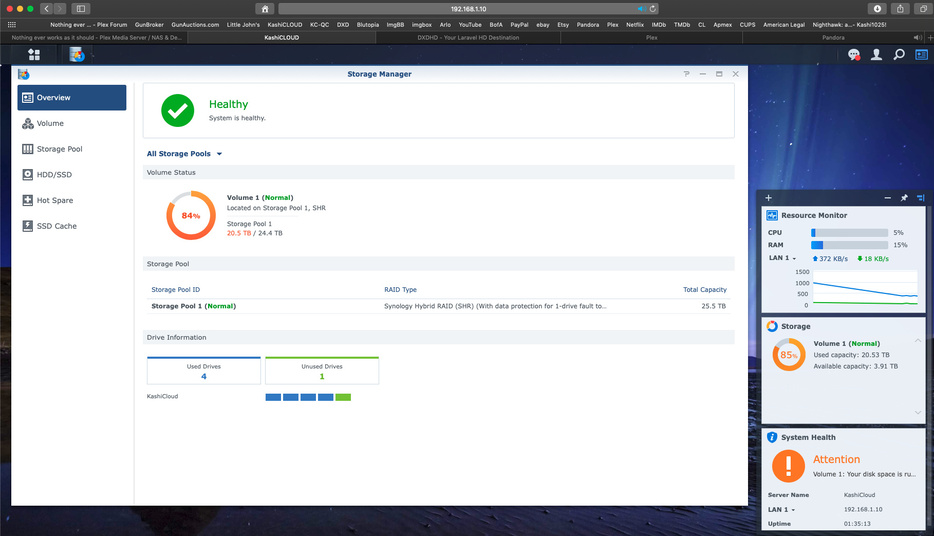Click the Volume sidebar icon
934x536 pixels.
click(27, 123)
